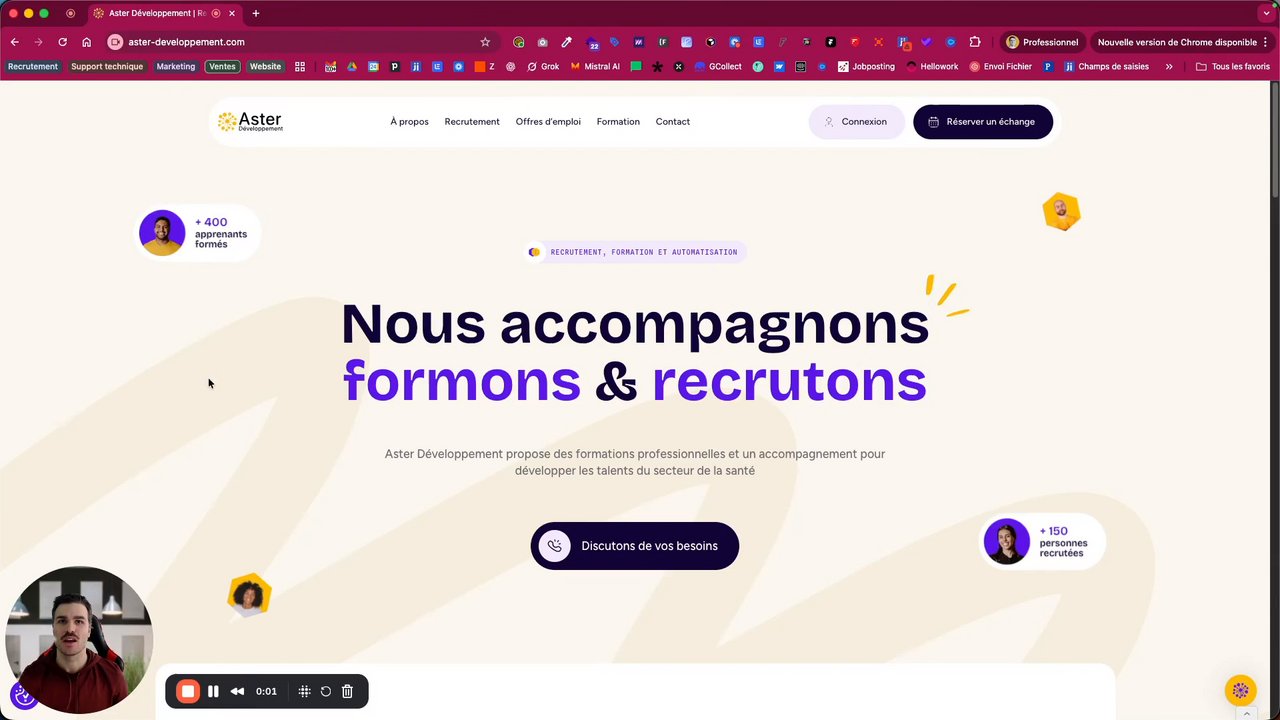Go to the Formation page

(618, 122)
